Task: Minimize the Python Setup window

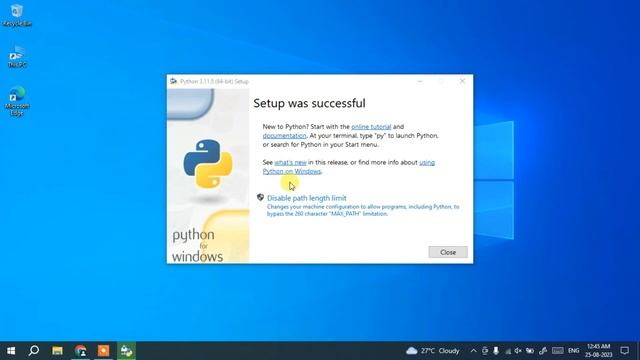Action: coord(420,81)
